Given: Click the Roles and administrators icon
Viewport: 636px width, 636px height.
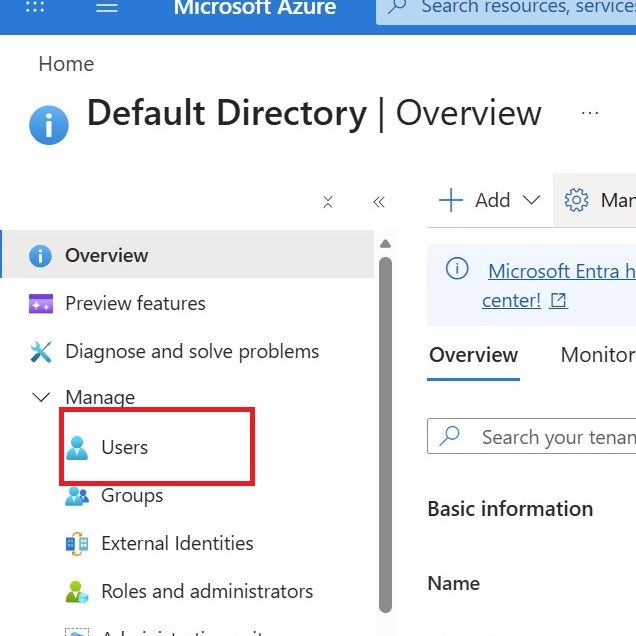Looking at the screenshot, I should point(77,592).
